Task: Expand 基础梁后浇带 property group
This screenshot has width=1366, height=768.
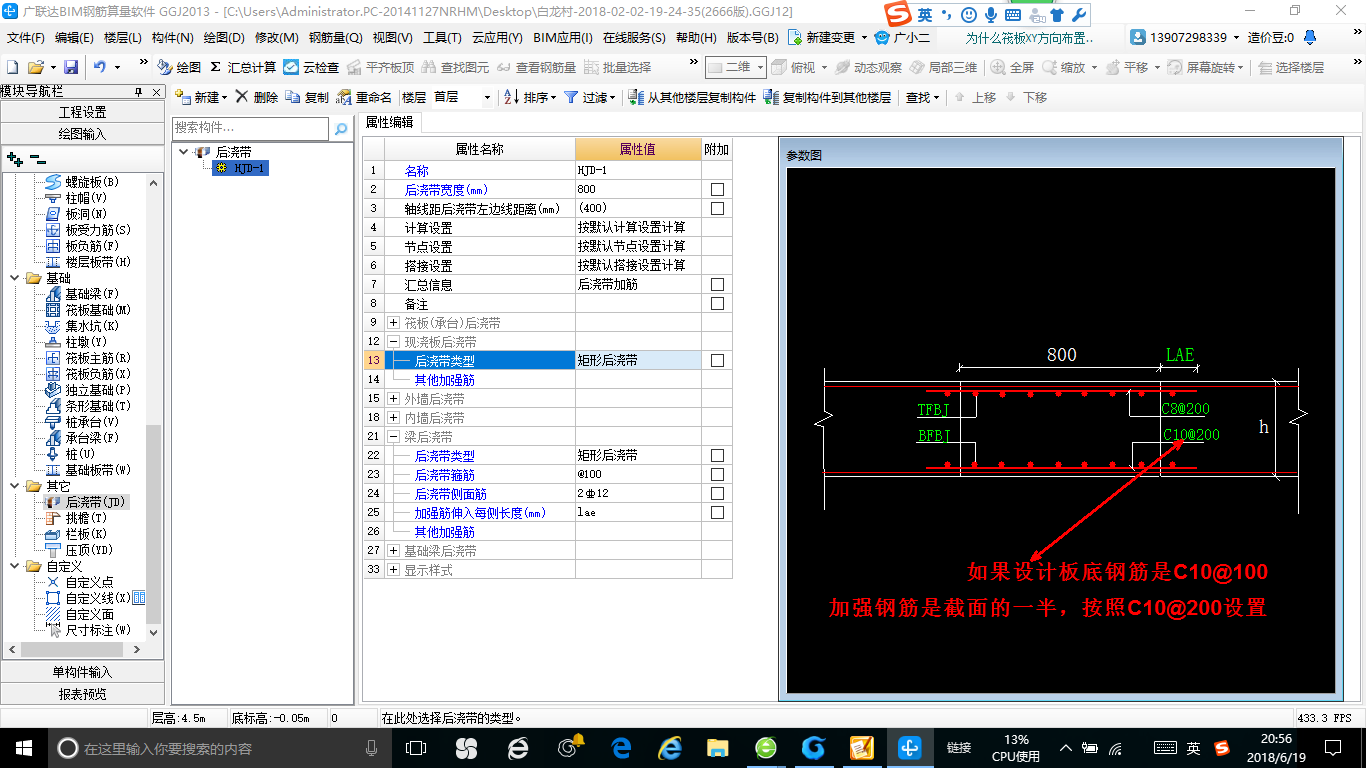Action: (394, 551)
